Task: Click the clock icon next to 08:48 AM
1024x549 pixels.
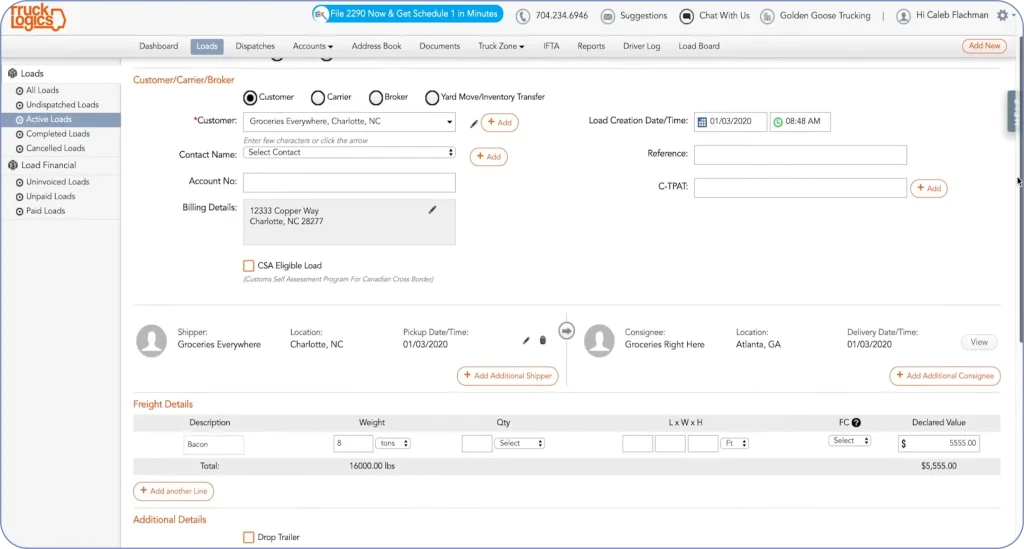Action: pyautogui.click(x=778, y=122)
